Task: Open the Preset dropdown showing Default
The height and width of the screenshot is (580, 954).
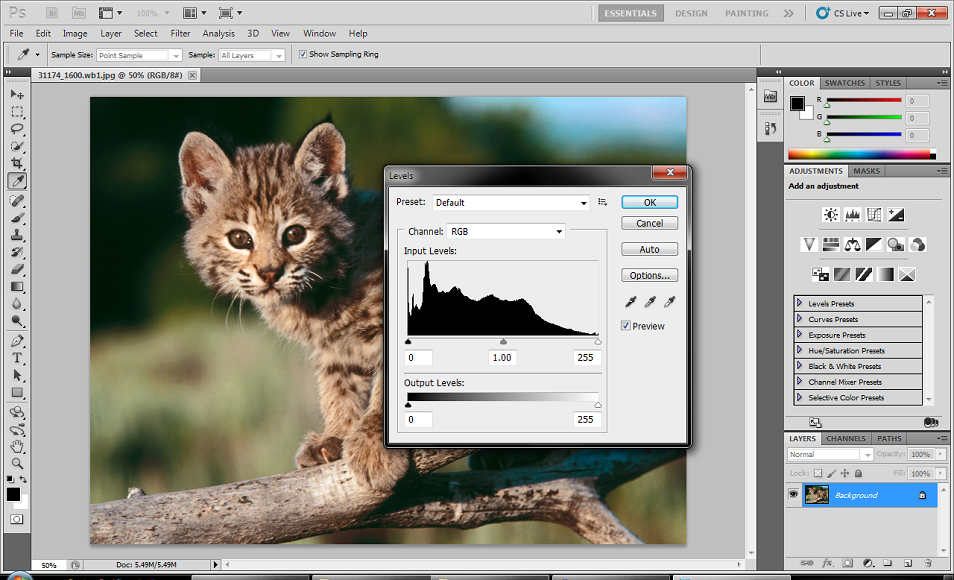Action: [511, 203]
